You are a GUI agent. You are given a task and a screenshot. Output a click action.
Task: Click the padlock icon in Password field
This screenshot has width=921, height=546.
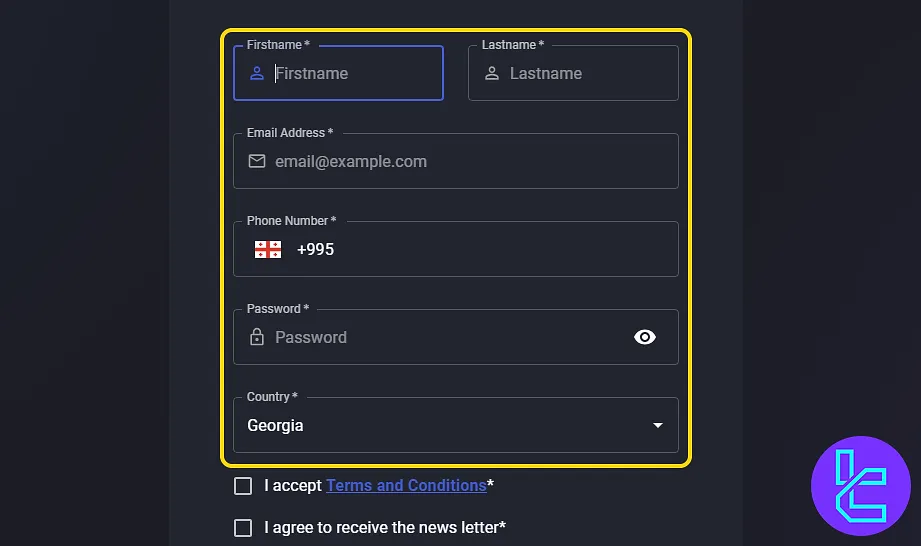pyautogui.click(x=257, y=337)
